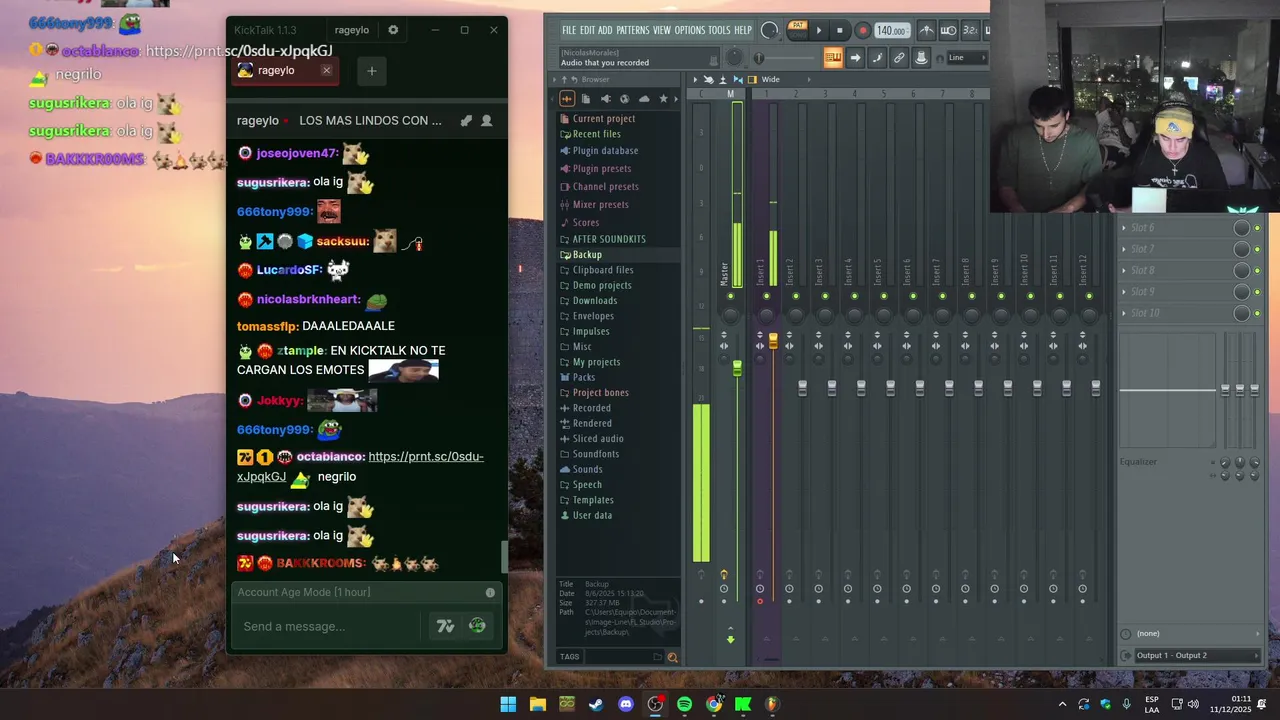Stop playback in FL Studio
Viewport: 1280px width, 720px height.
point(840,31)
